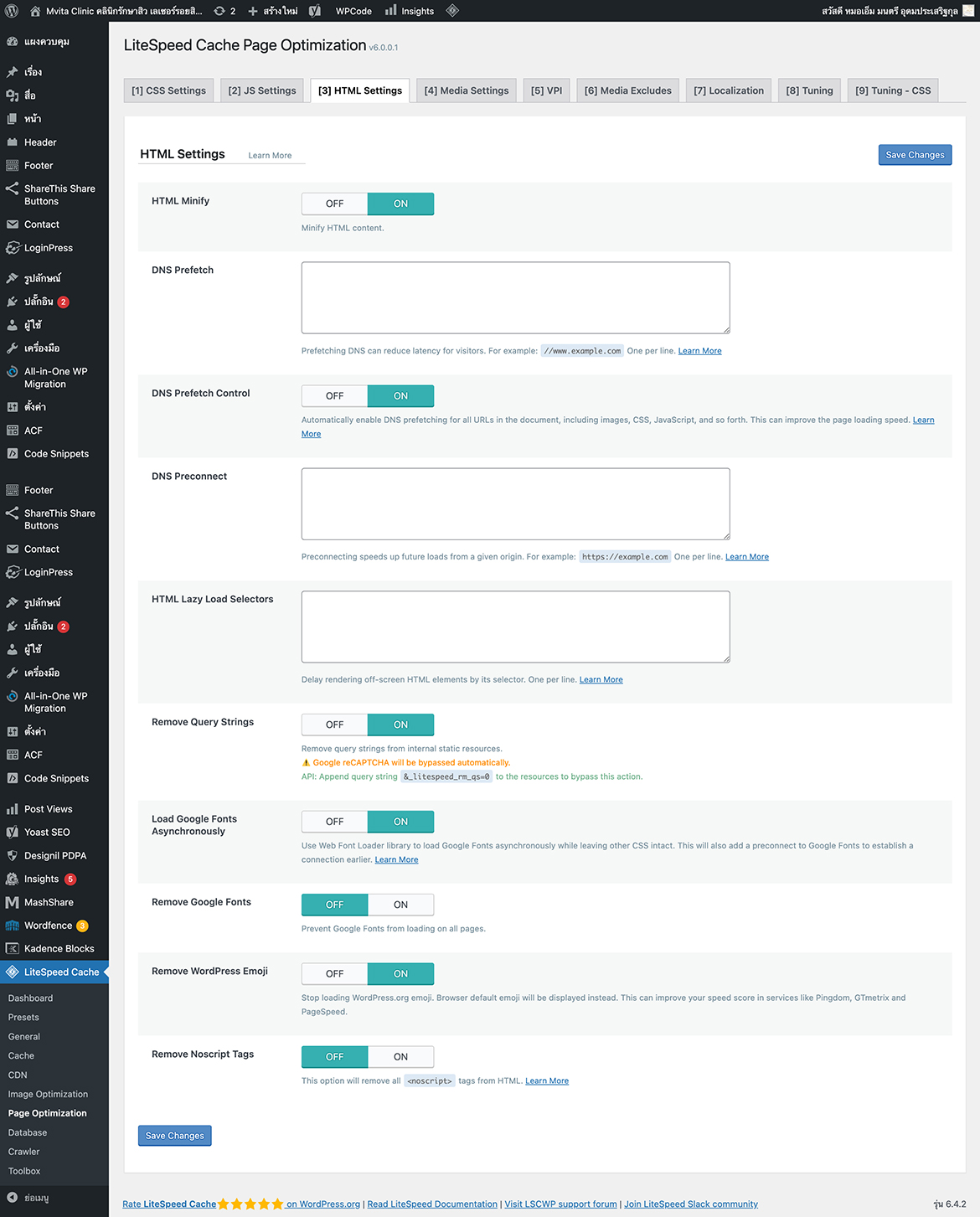
Task: Open Visit LSCWP support forum link
Action: 560,1204
